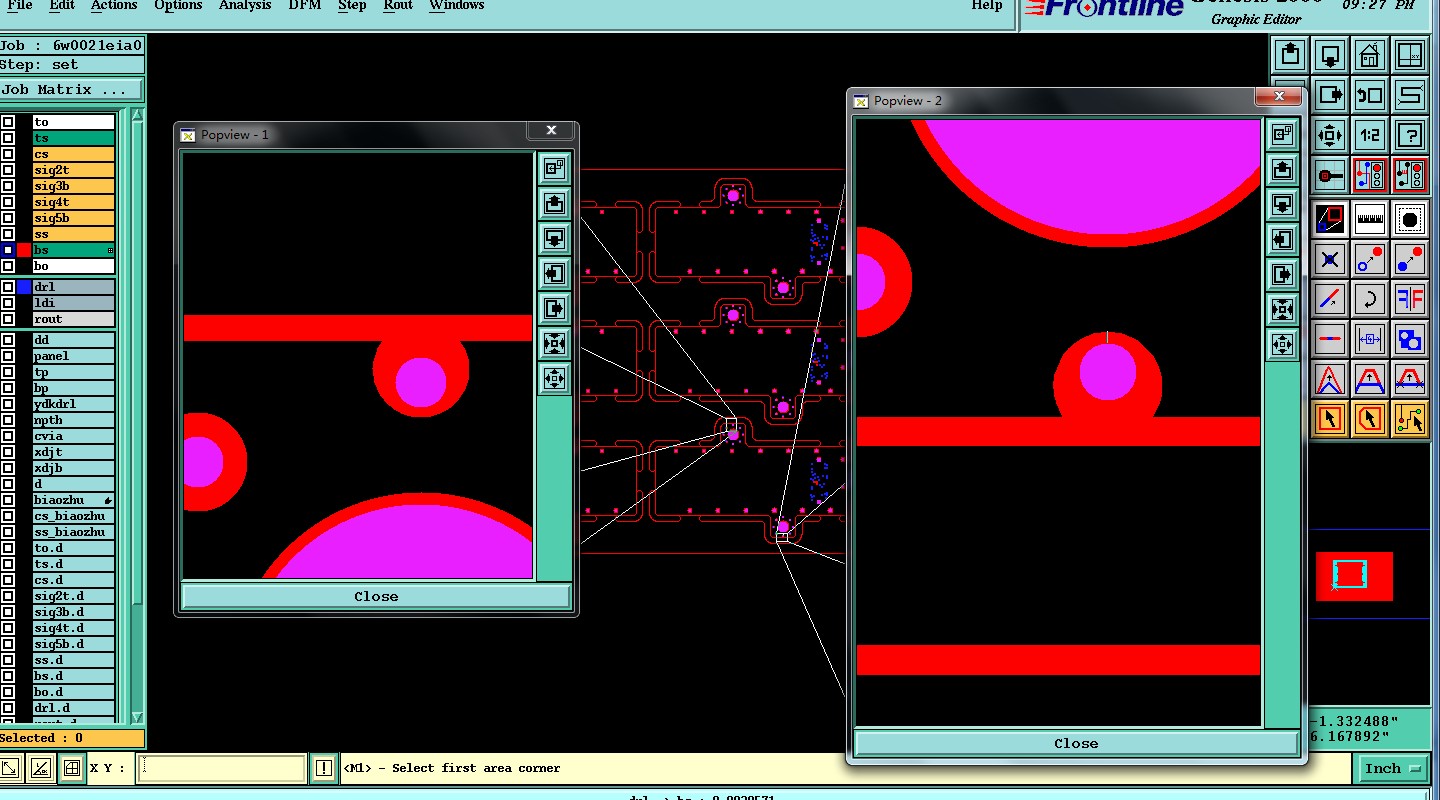Click the polygon arrow select tool

tap(1369, 419)
